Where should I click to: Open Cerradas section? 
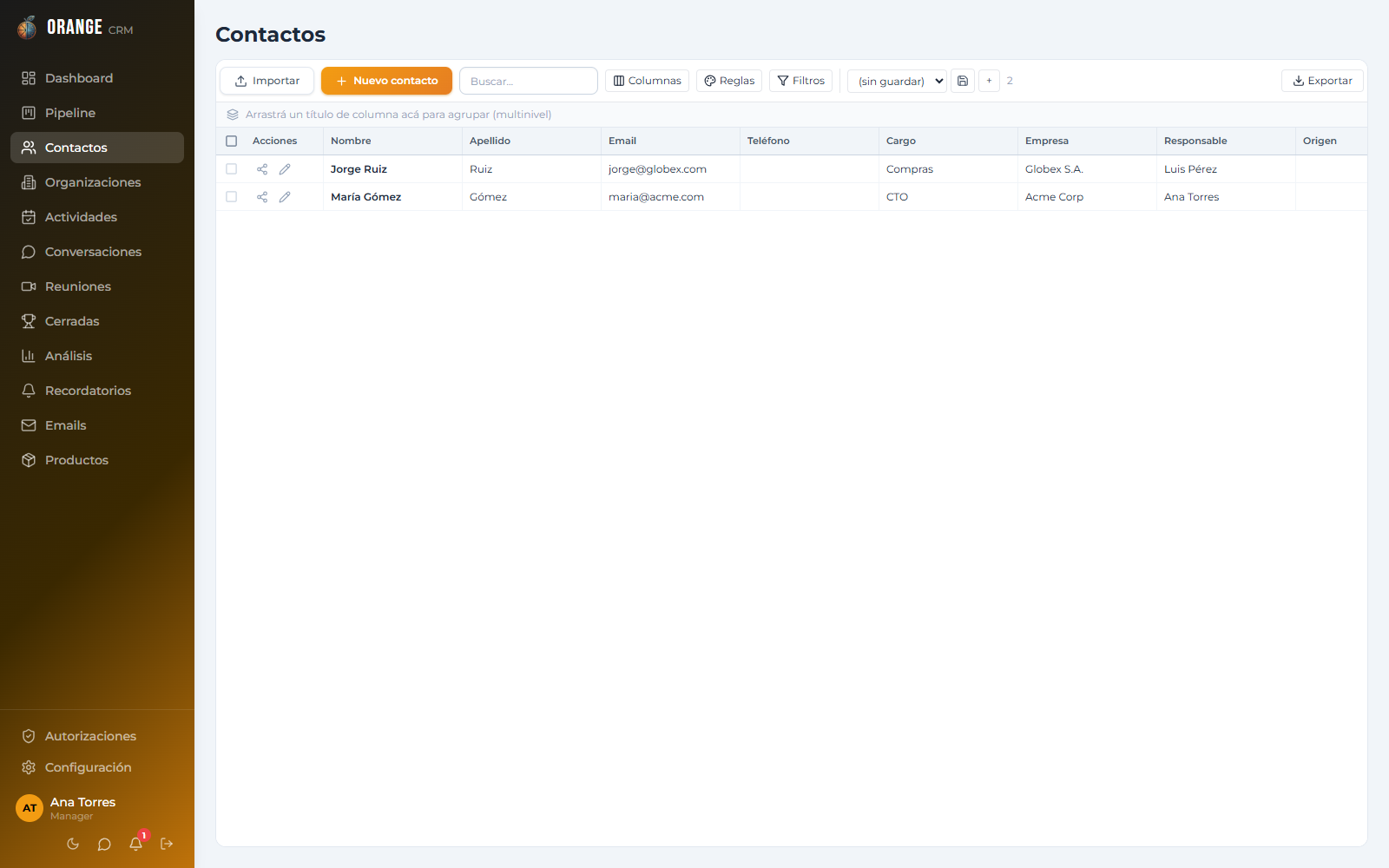point(97,321)
